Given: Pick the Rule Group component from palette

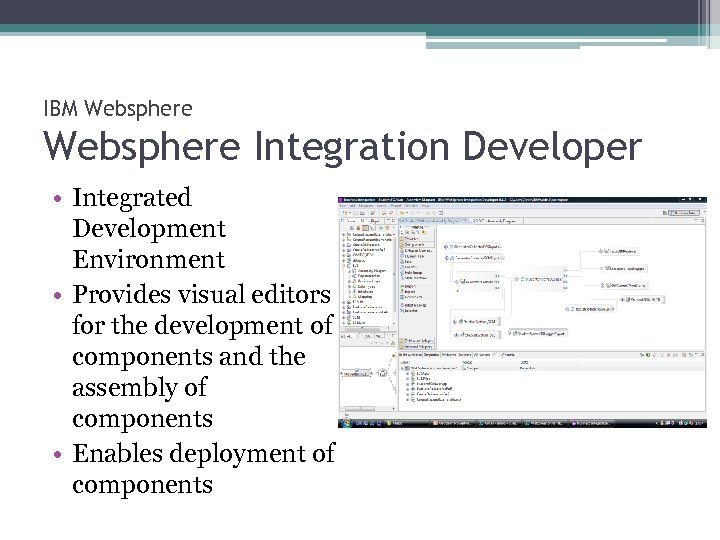Looking at the screenshot, I should point(412,273).
